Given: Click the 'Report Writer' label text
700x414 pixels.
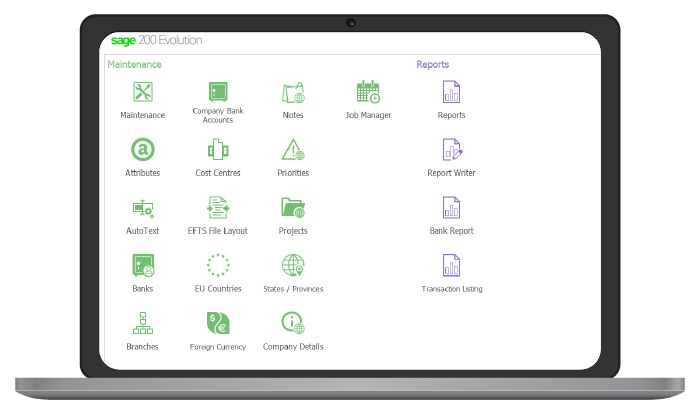Looking at the screenshot, I should pos(451,173).
